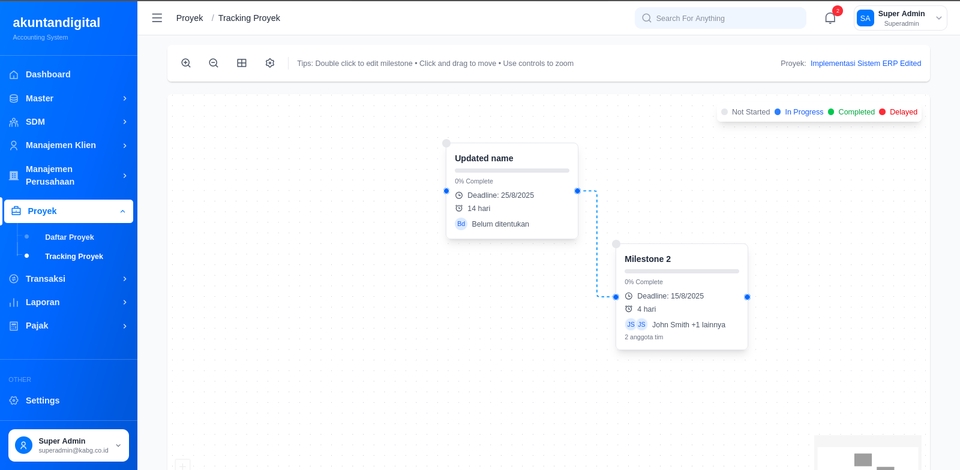Screen dimensions: 960x470
Task: Toggle the grid view icon in toolbar
Action: tap(242, 63)
